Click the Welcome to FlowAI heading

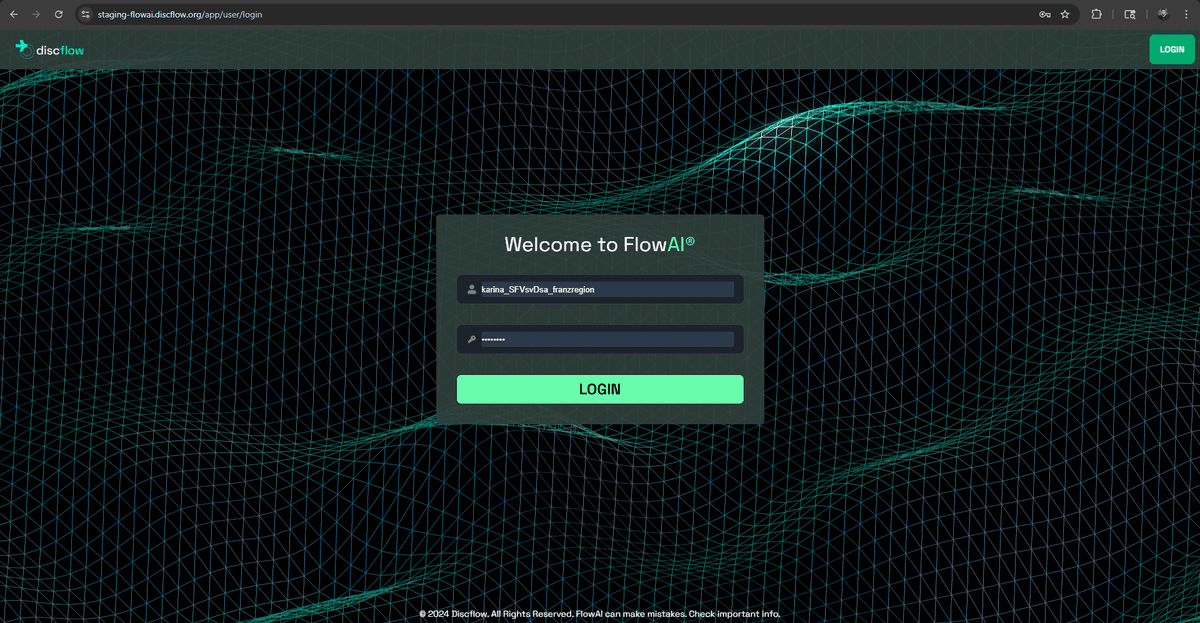coord(600,244)
